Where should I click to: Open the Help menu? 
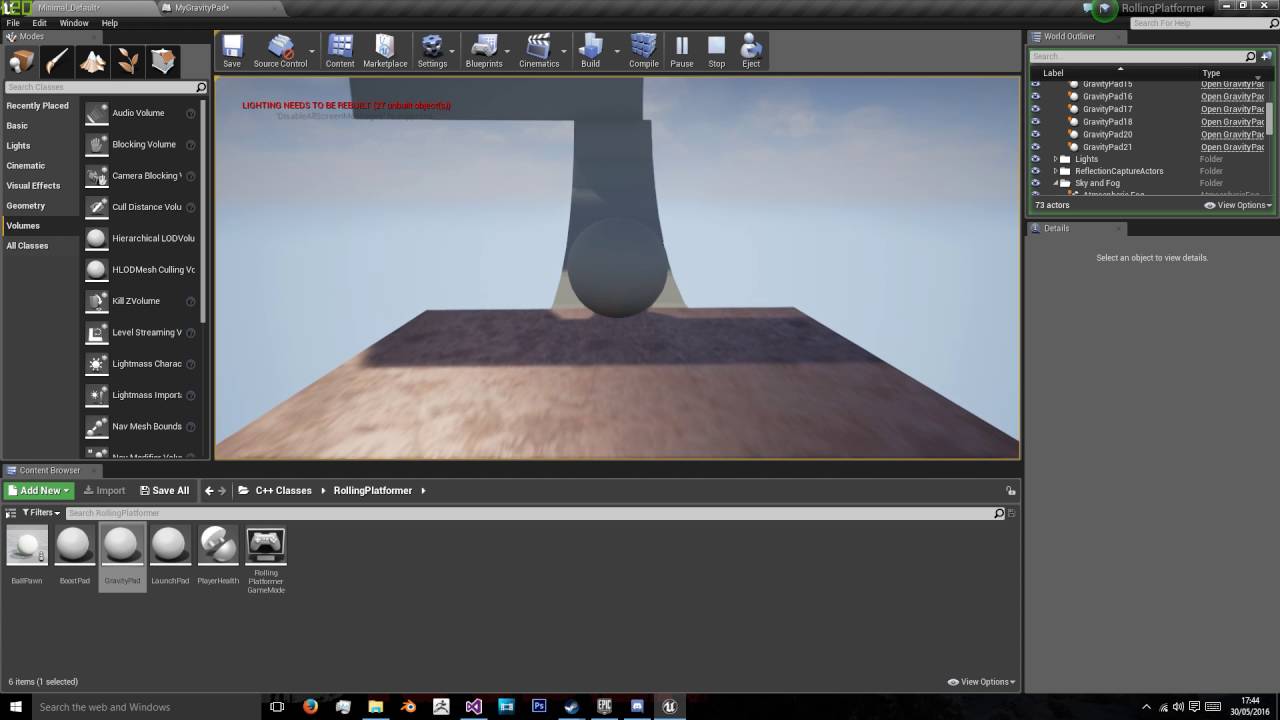[110, 23]
